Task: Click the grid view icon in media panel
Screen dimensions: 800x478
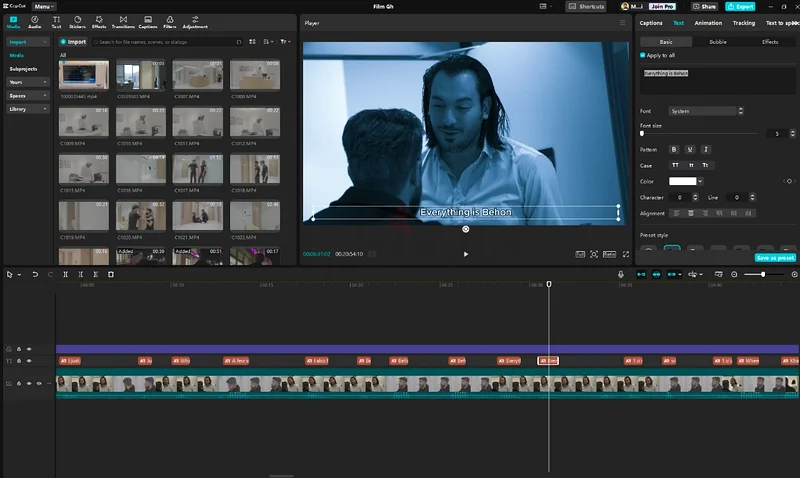Action: pyautogui.click(x=252, y=42)
